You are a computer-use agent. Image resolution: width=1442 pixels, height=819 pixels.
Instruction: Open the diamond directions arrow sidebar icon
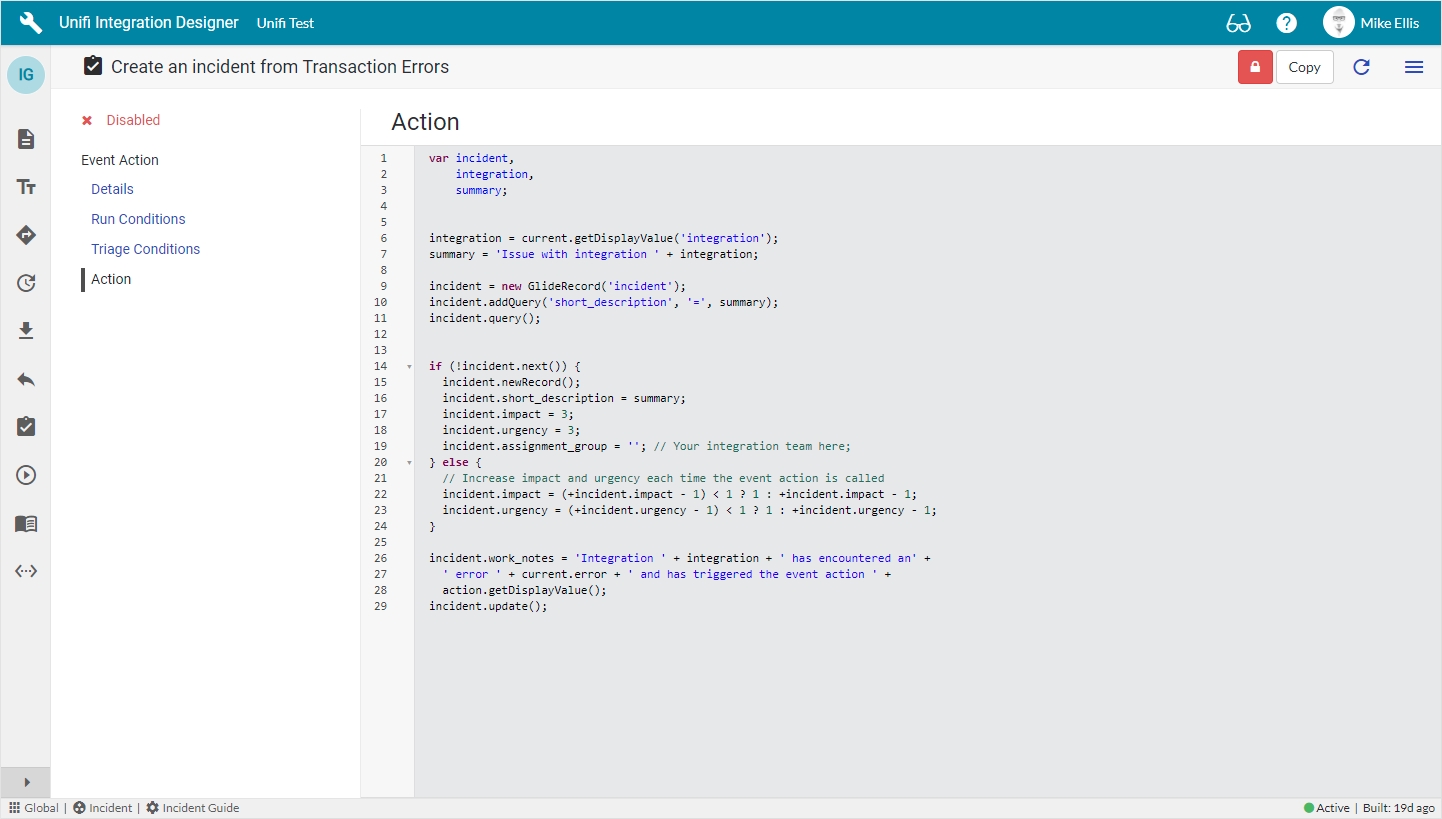tap(26, 235)
